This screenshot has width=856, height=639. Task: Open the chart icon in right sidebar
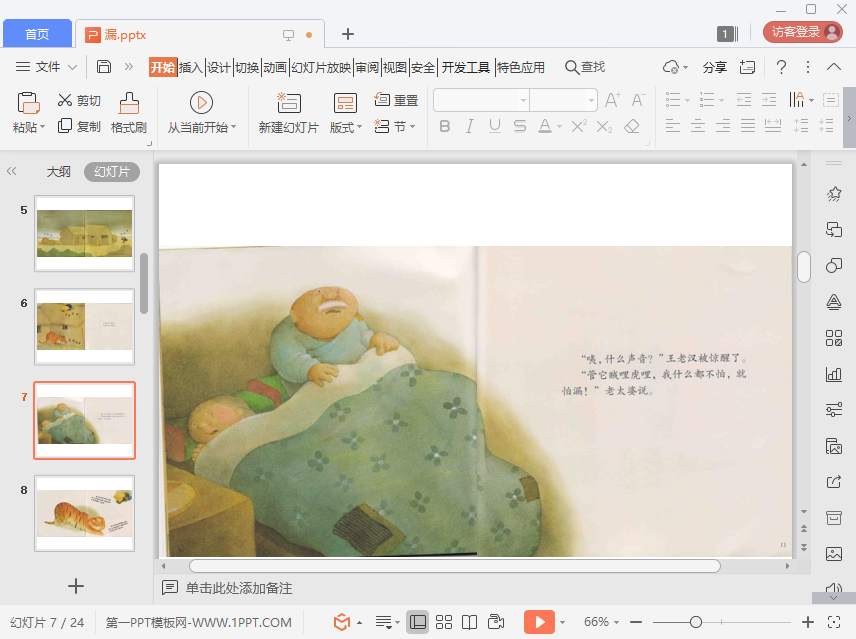[x=834, y=374]
